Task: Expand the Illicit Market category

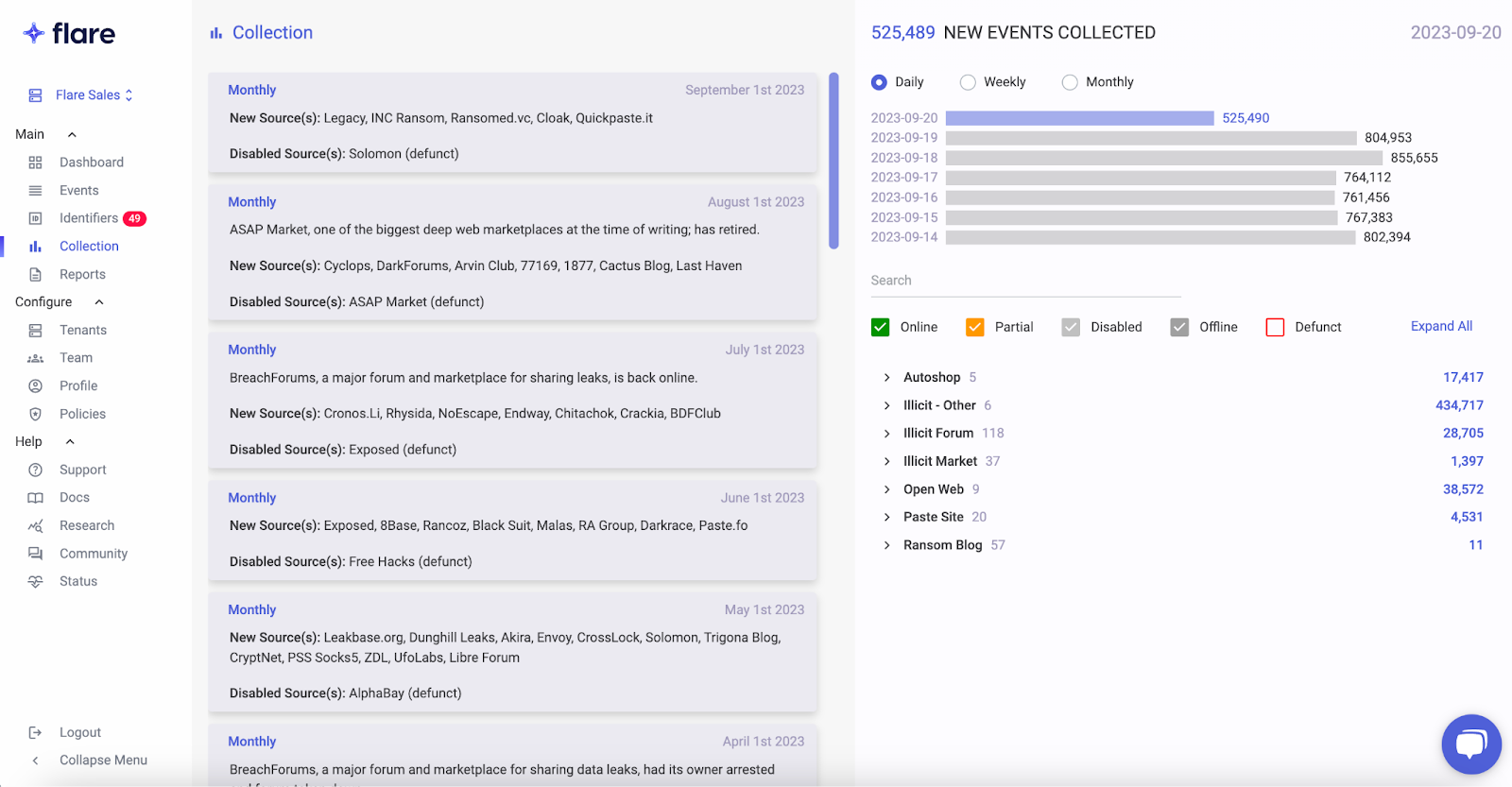Action: (x=886, y=461)
